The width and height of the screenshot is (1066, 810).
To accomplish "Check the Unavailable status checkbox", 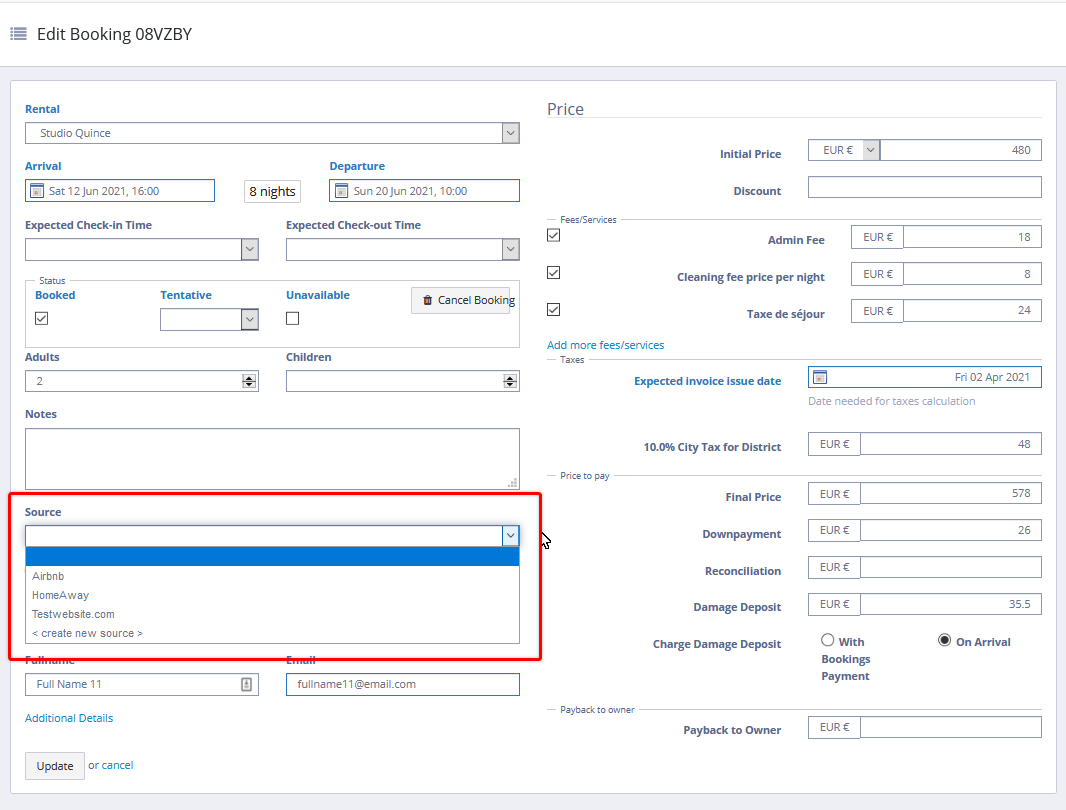I will coord(293,318).
